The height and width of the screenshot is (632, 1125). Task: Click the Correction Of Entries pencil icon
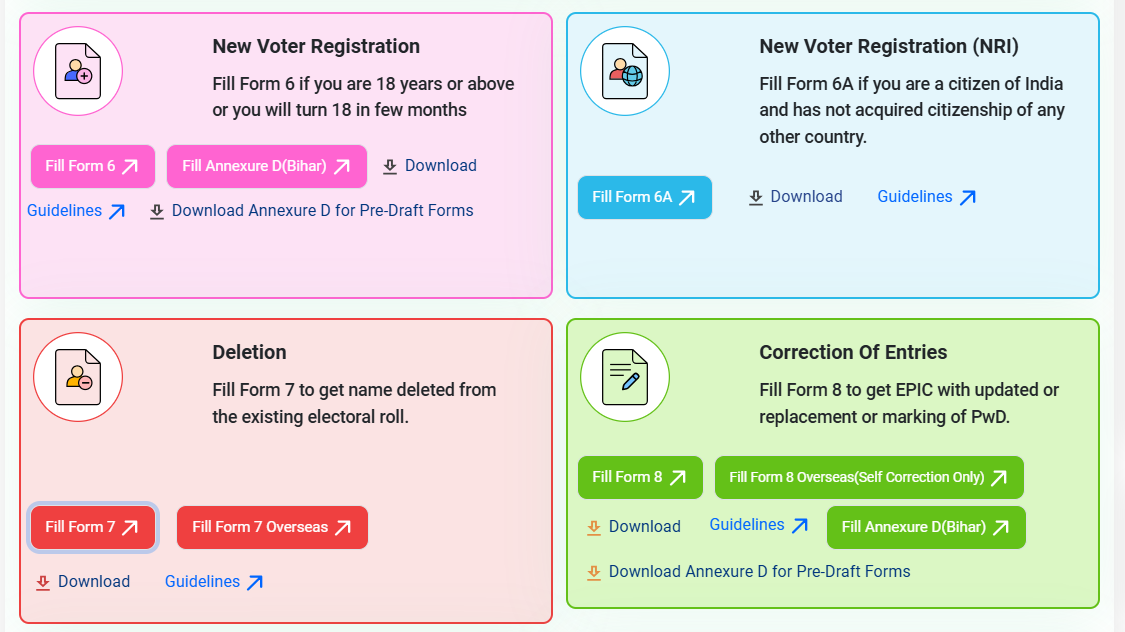click(625, 376)
